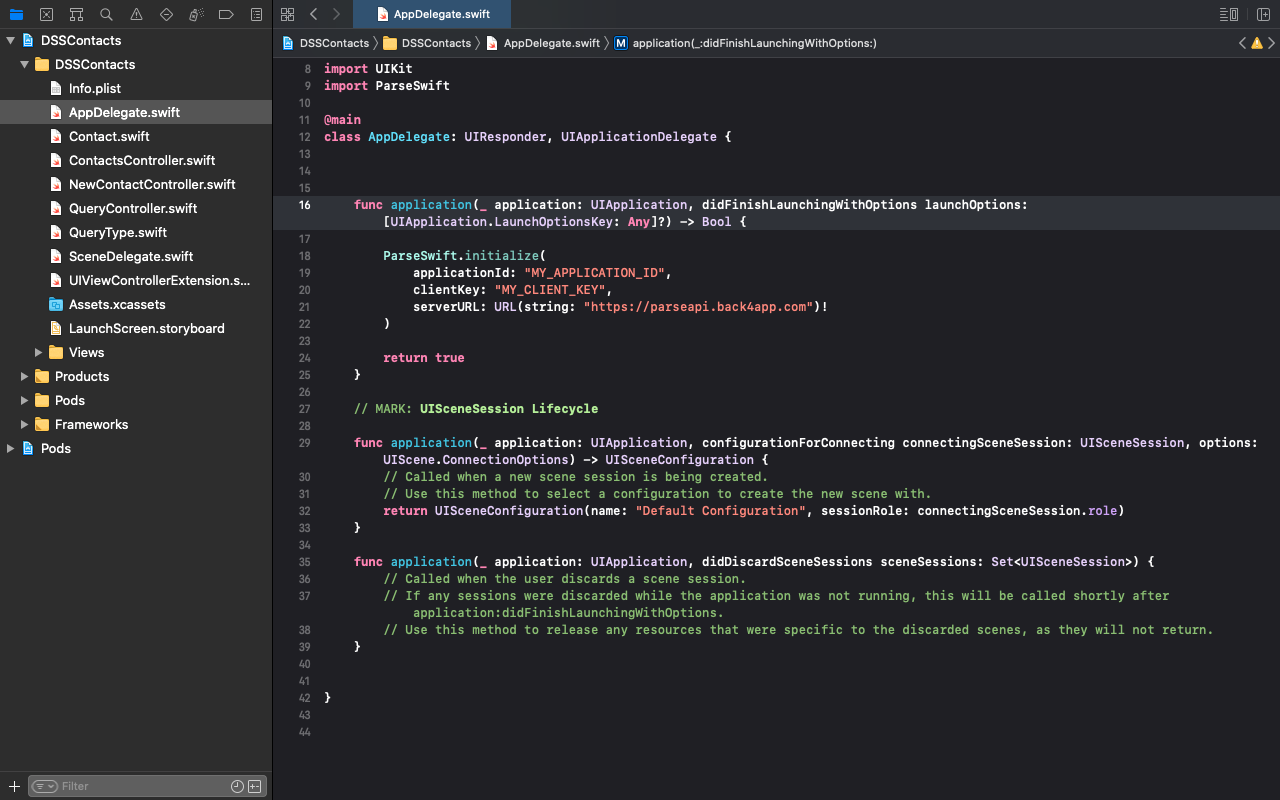
Task: Expand the yellow Pods folder
Action: (x=24, y=400)
